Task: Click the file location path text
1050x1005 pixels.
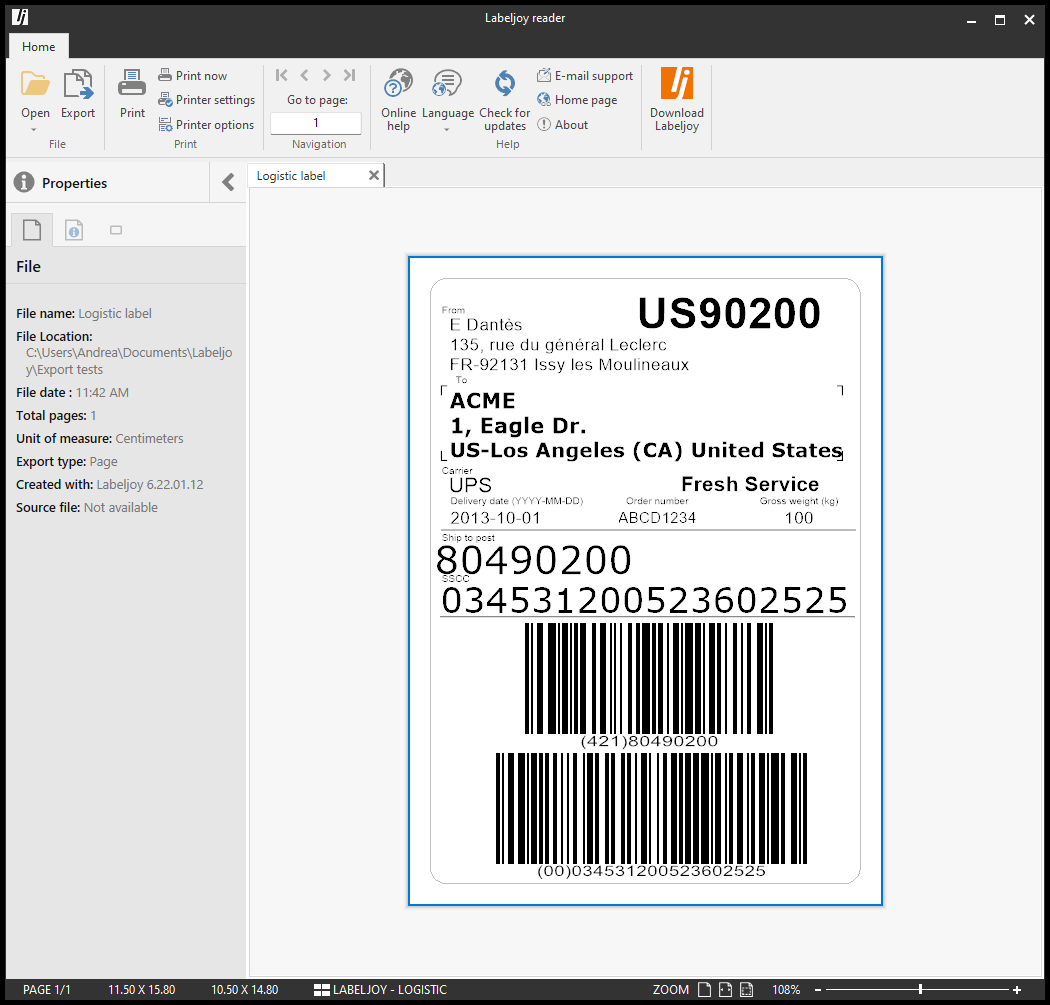Action: 129,361
